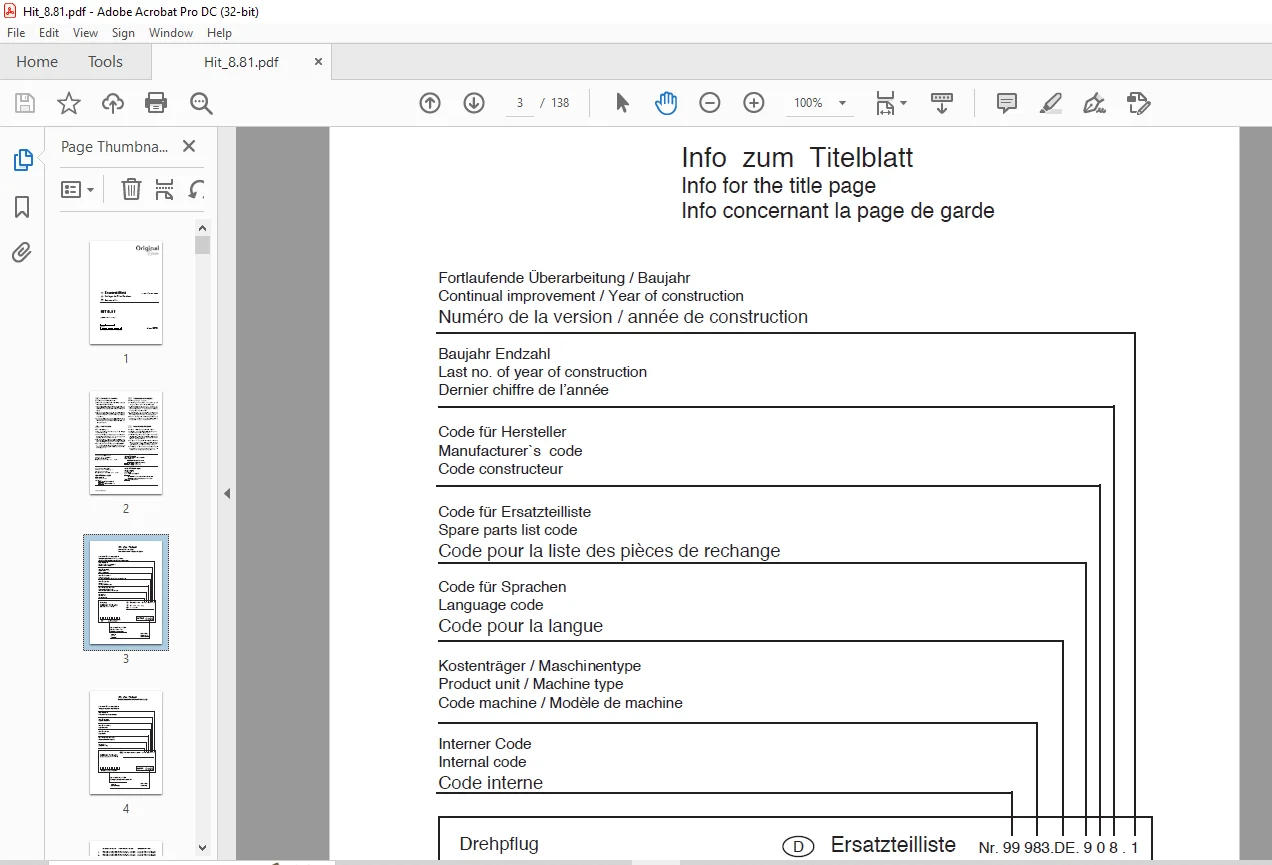Open the Edit menu
Screen dimensions: 1272x865
(x=49, y=33)
